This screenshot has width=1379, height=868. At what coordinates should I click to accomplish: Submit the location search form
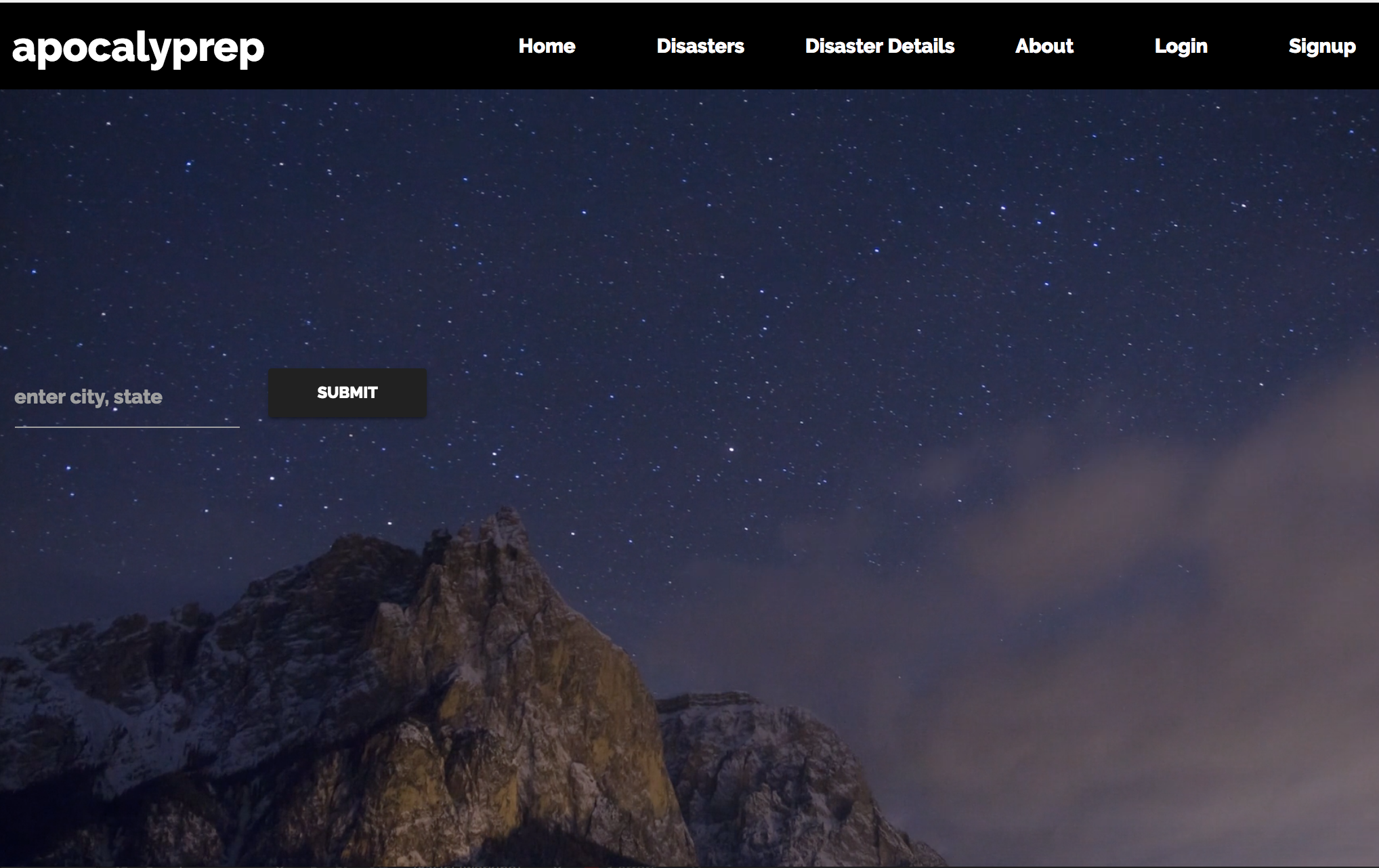point(347,393)
